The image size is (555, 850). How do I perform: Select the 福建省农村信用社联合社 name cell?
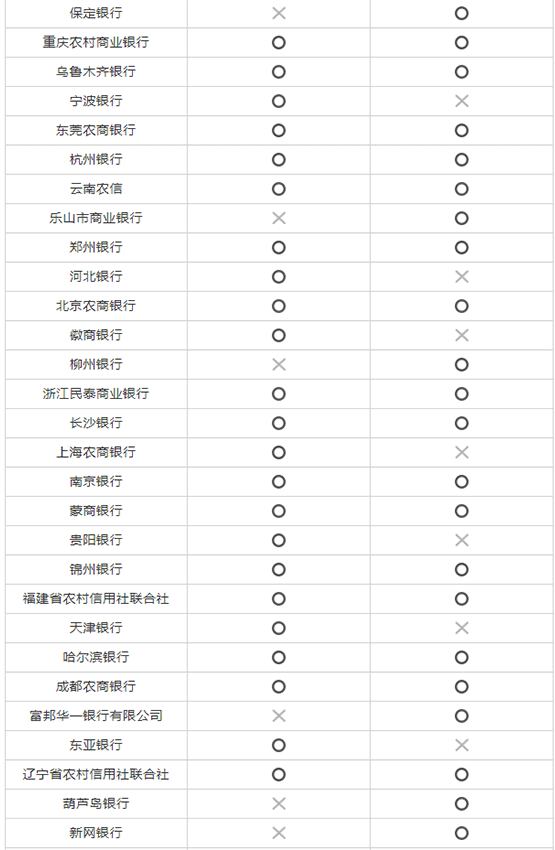pos(96,598)
